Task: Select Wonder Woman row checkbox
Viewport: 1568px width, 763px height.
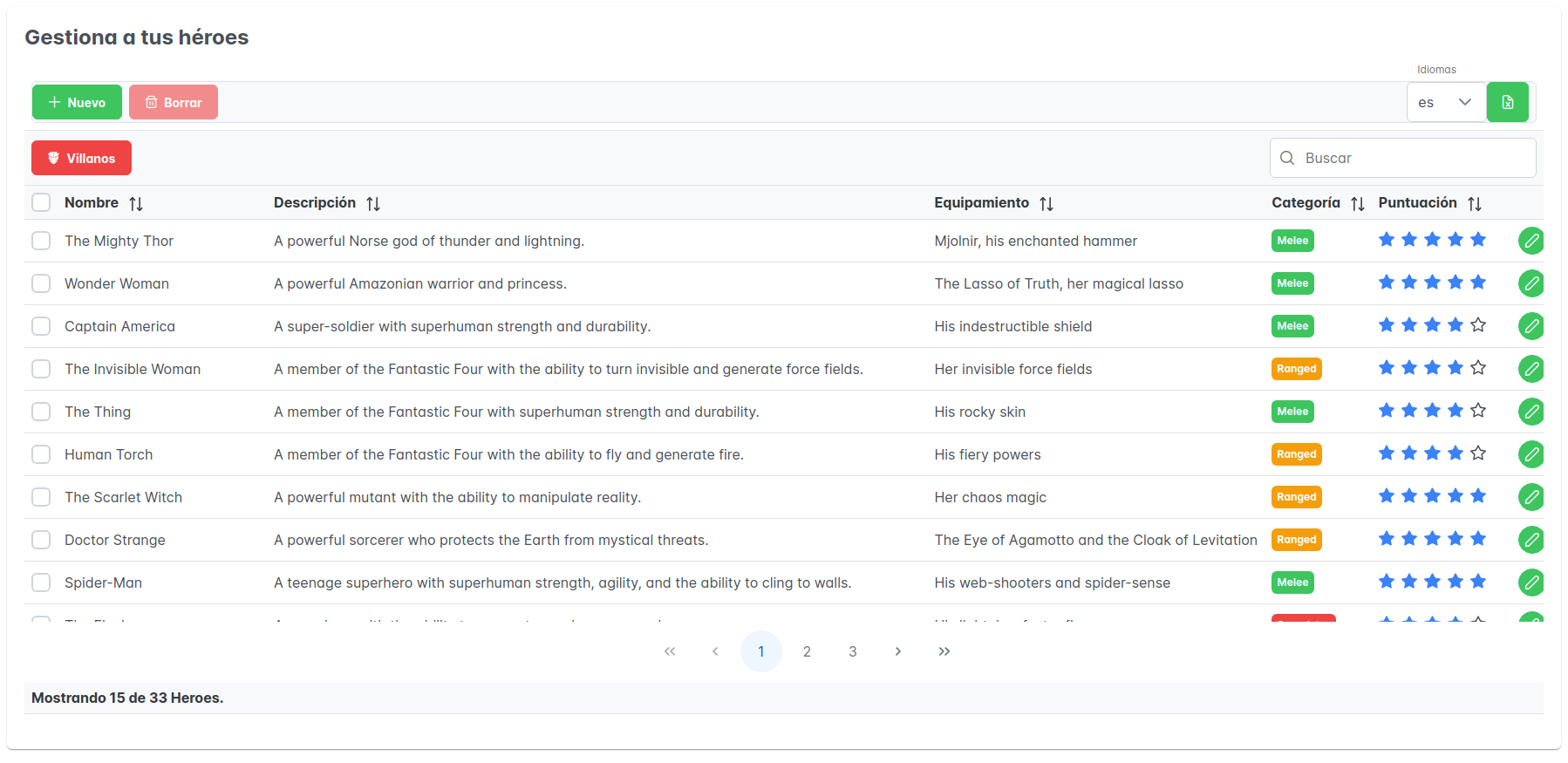Action: (x=41, y=283)
